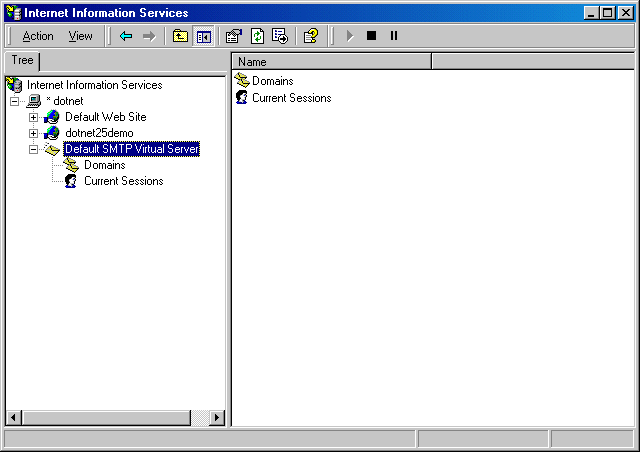This screenshot has height=452, width=640.
Task: Collapse the dotnet computer node
Action: click(x=14, y=101)
